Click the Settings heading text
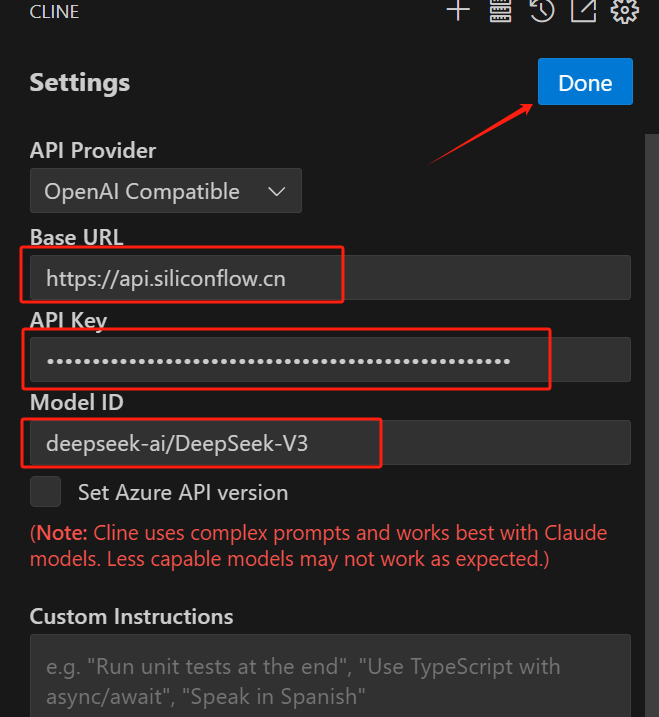The width and height of the screenshot is (659, 717). point(80,82)
